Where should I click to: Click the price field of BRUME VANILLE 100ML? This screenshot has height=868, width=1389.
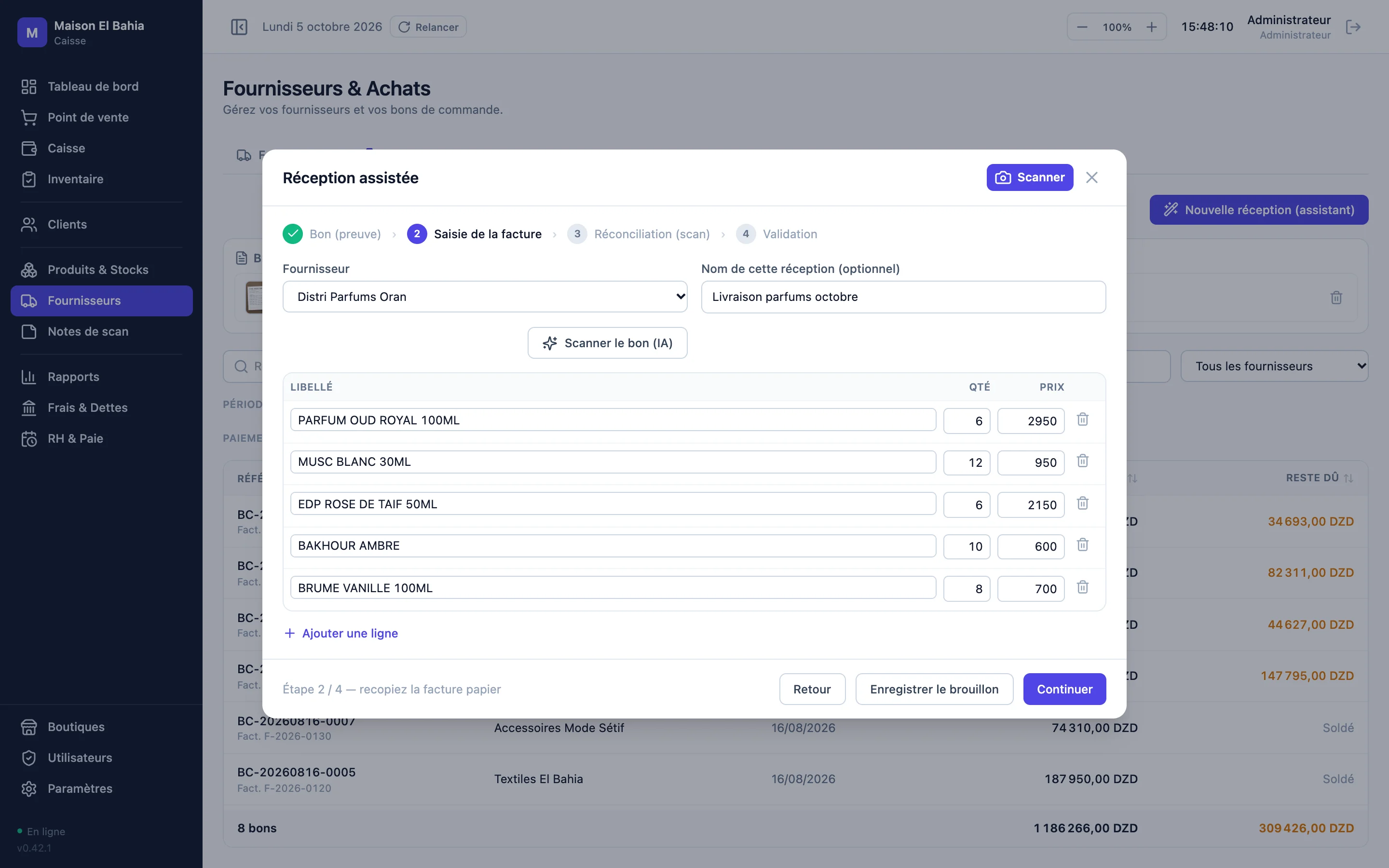tap(1031, 588)
